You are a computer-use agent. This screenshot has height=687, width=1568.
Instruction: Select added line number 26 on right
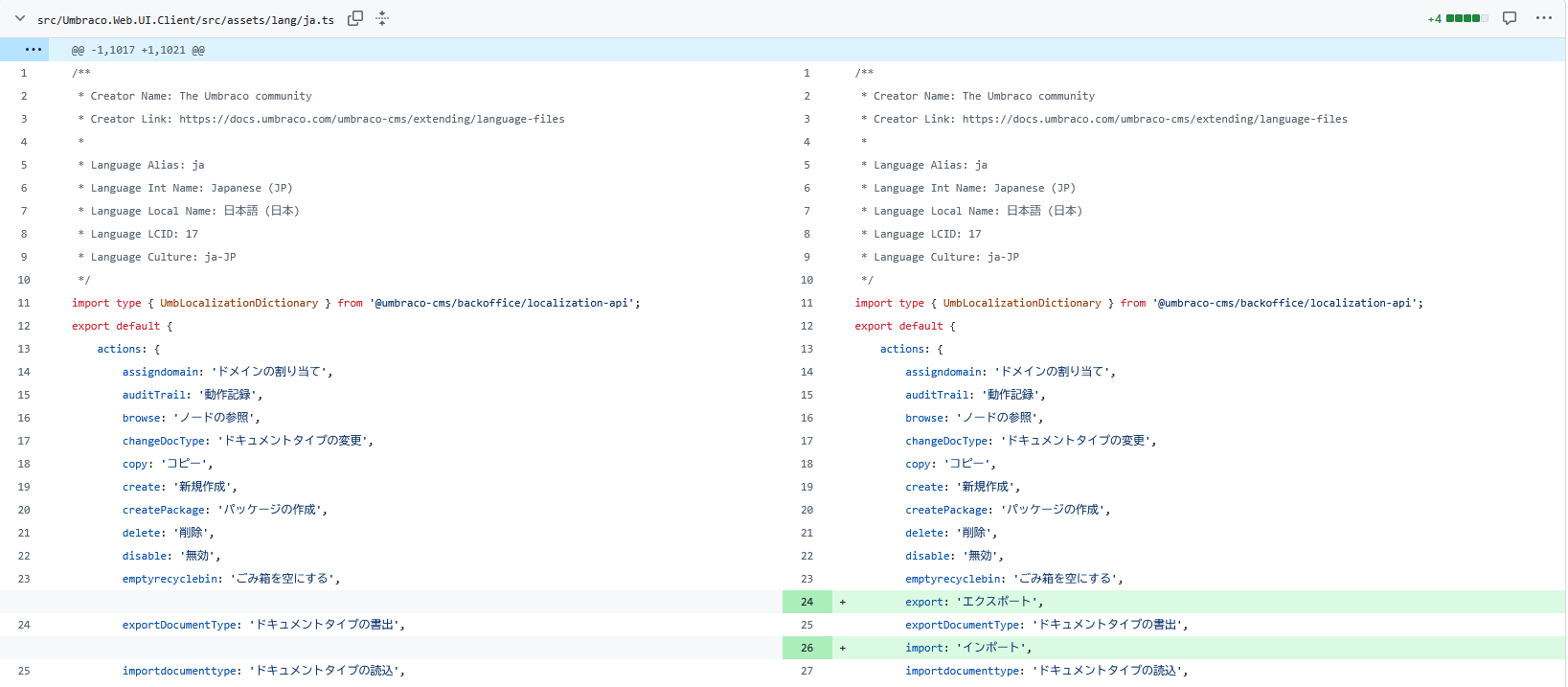[807, 648]
